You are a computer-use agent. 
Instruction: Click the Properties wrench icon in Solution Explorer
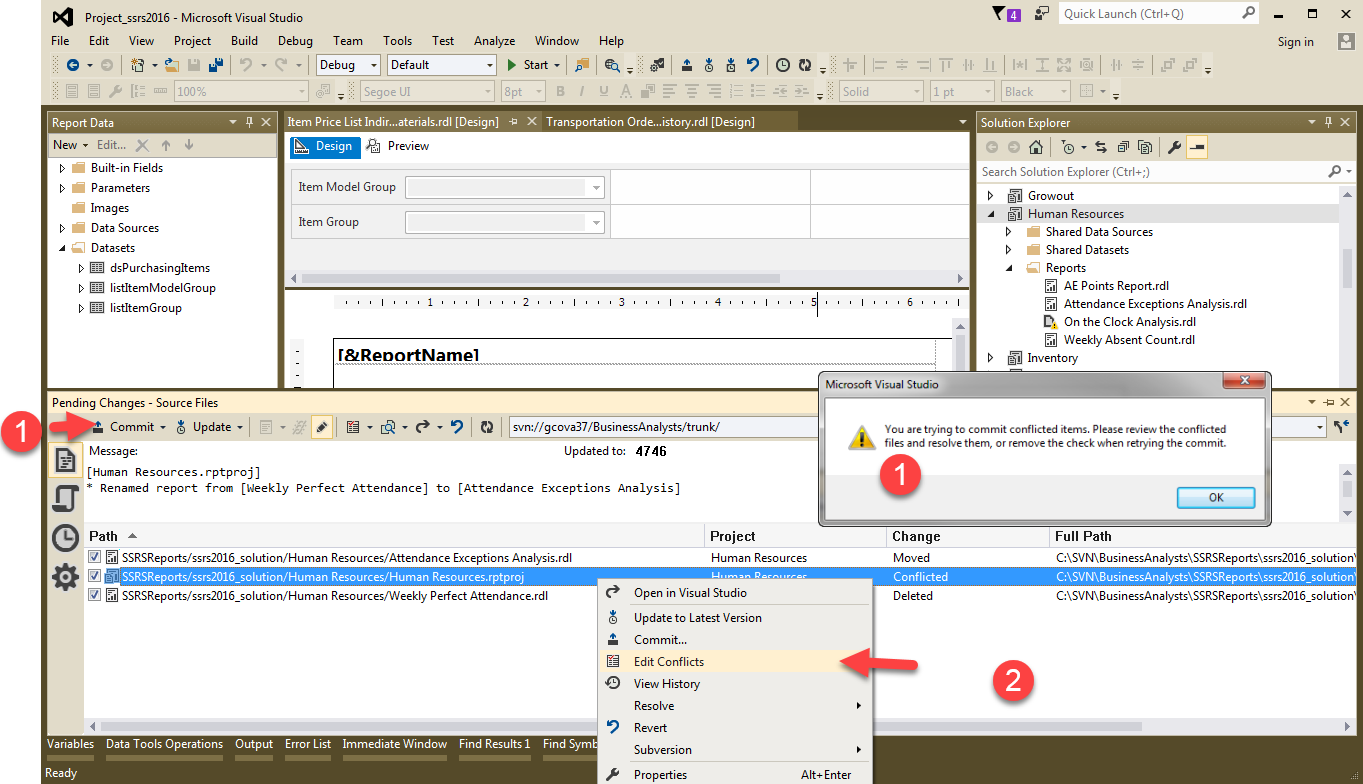click(1175, 148)
